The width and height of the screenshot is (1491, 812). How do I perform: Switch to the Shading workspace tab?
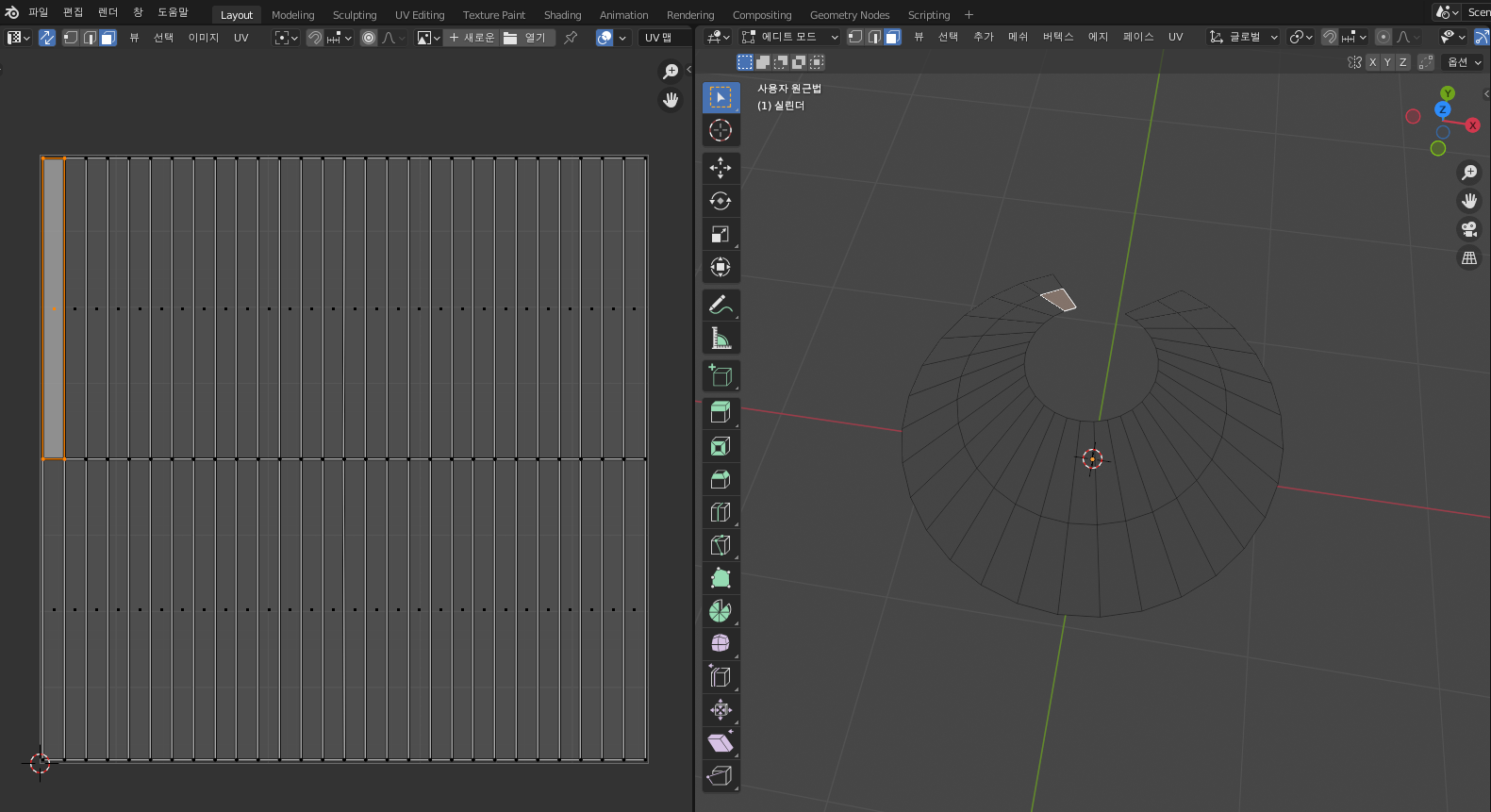coord(562,15)
